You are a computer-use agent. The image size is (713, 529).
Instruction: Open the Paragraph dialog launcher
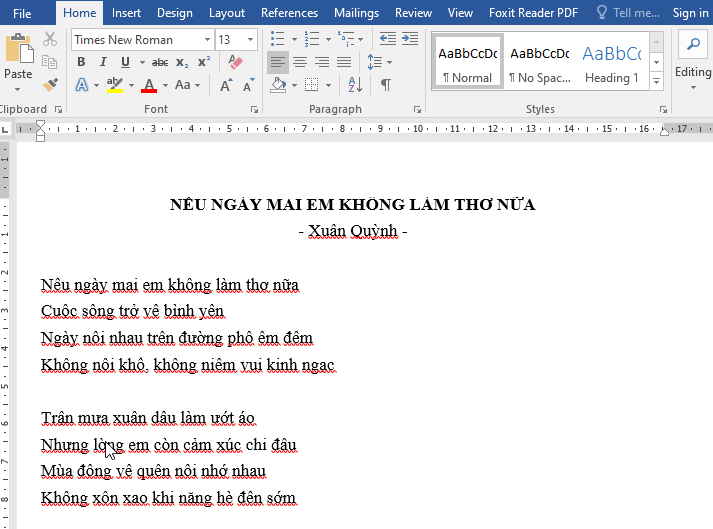click(x=417, y=110)
